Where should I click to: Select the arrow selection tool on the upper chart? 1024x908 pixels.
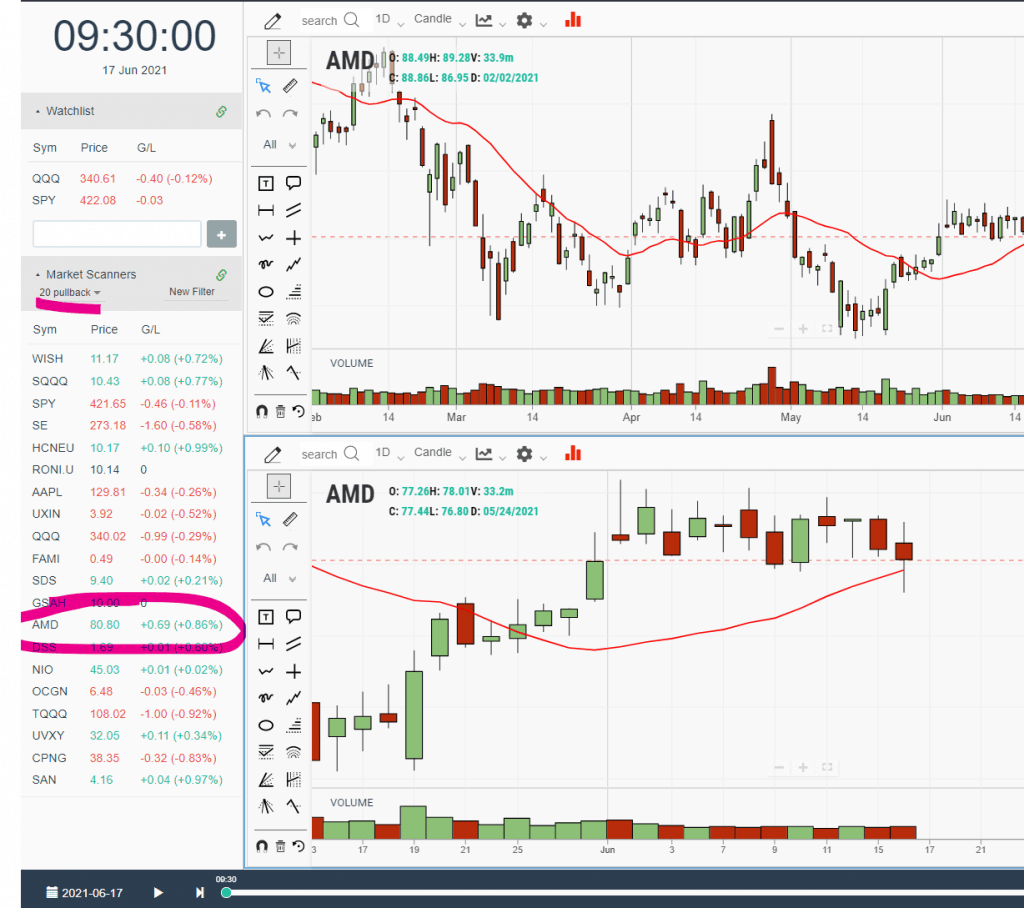(x=264, y=86)
